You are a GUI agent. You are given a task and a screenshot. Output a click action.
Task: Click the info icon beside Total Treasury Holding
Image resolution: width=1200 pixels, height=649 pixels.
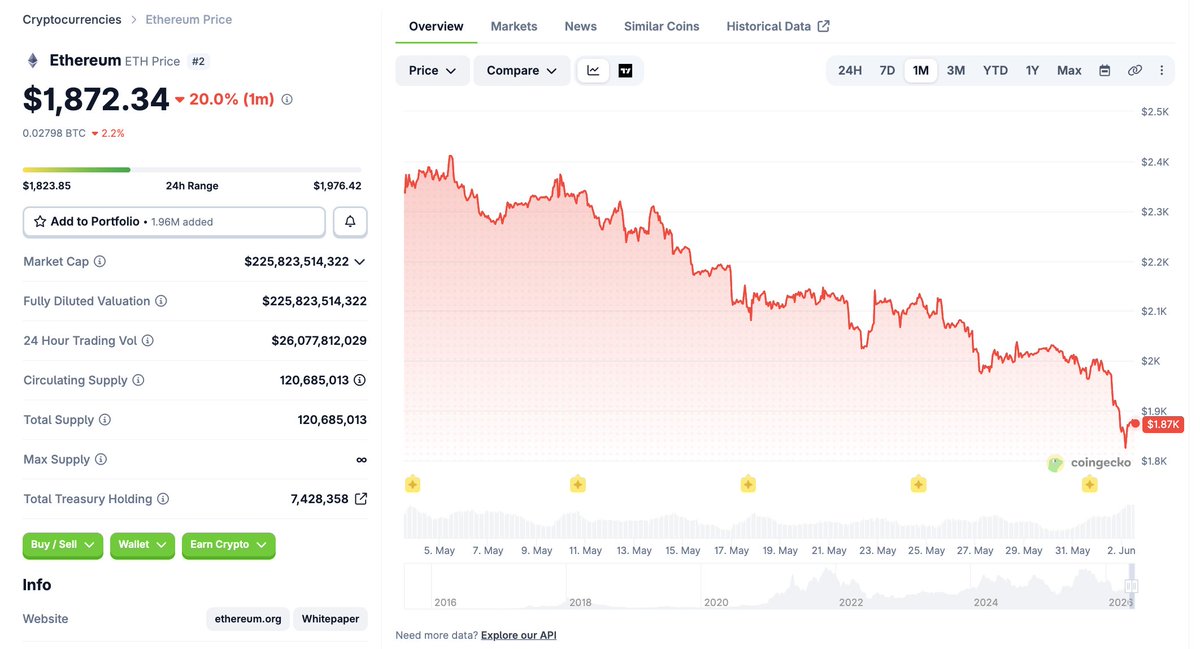click(163, 499)
